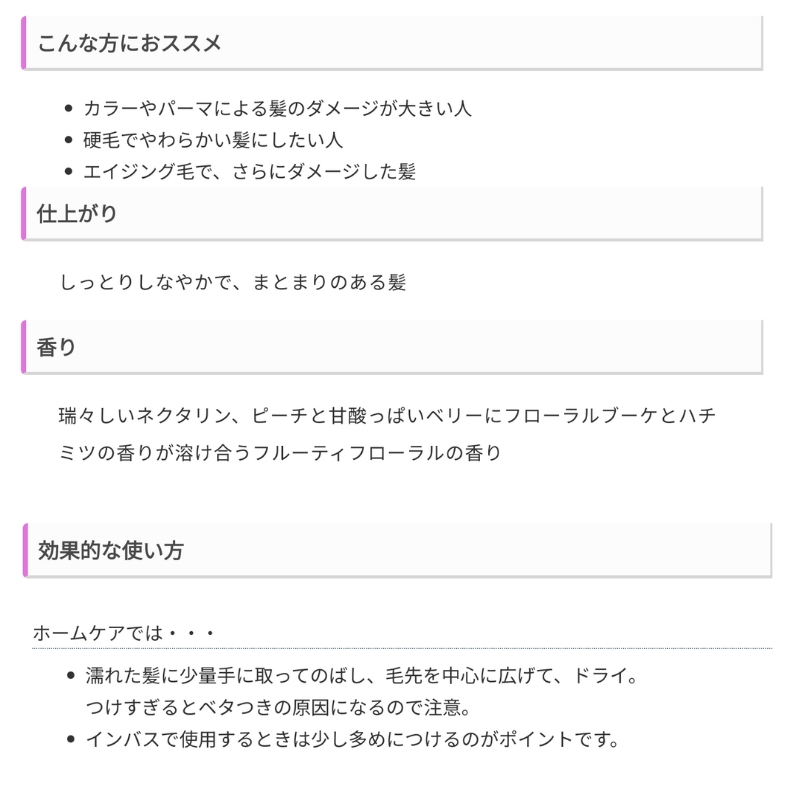Click the つけすぎるとベタつき warning line
The image size is (800, 800).
tap(278, 708)
